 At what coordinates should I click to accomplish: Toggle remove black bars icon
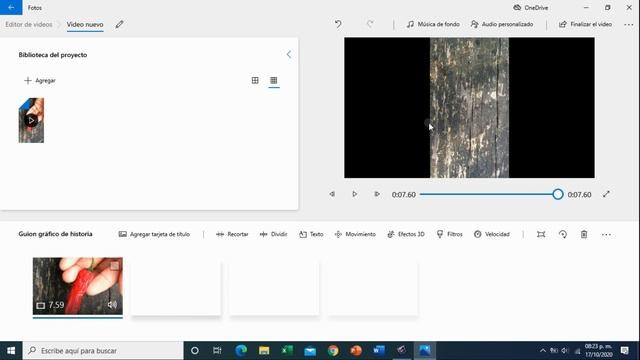point(541,234)
